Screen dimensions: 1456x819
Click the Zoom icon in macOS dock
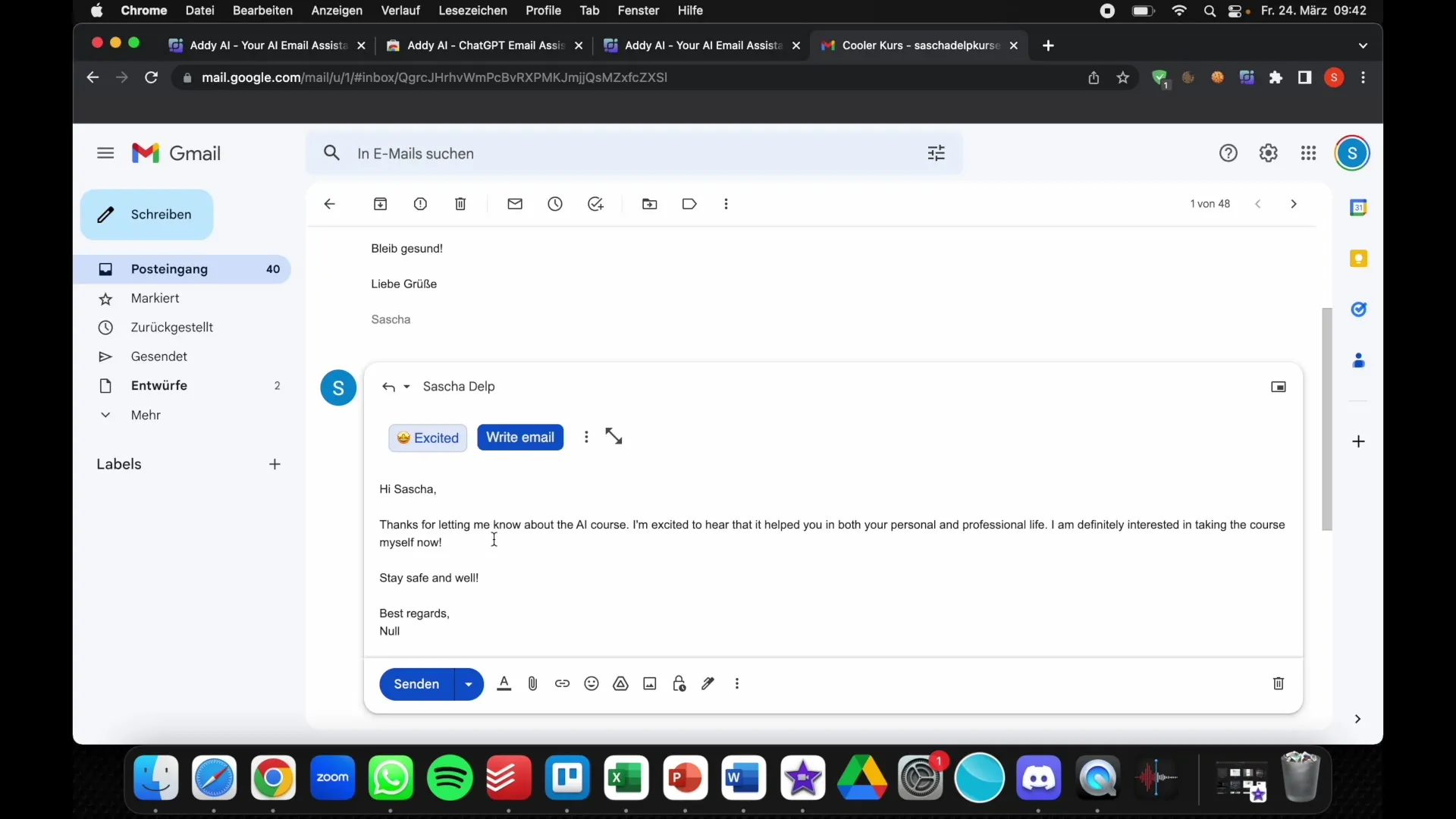(x=332, y=777)
